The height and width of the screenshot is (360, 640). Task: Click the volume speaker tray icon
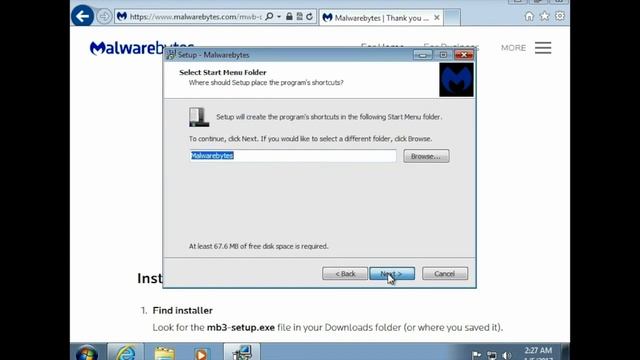pyautogui.click(x=507, y=355)
